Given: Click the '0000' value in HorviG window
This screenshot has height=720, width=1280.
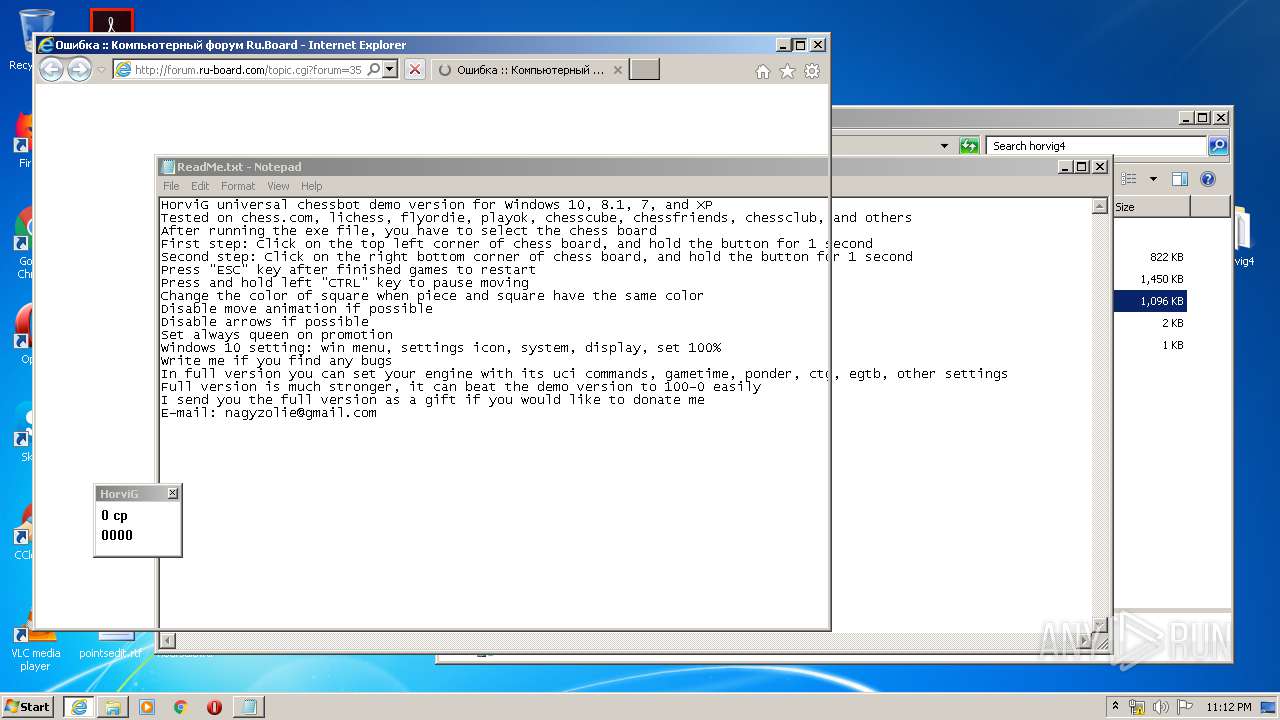Looking at the screenshot, I should click(117, 535).
